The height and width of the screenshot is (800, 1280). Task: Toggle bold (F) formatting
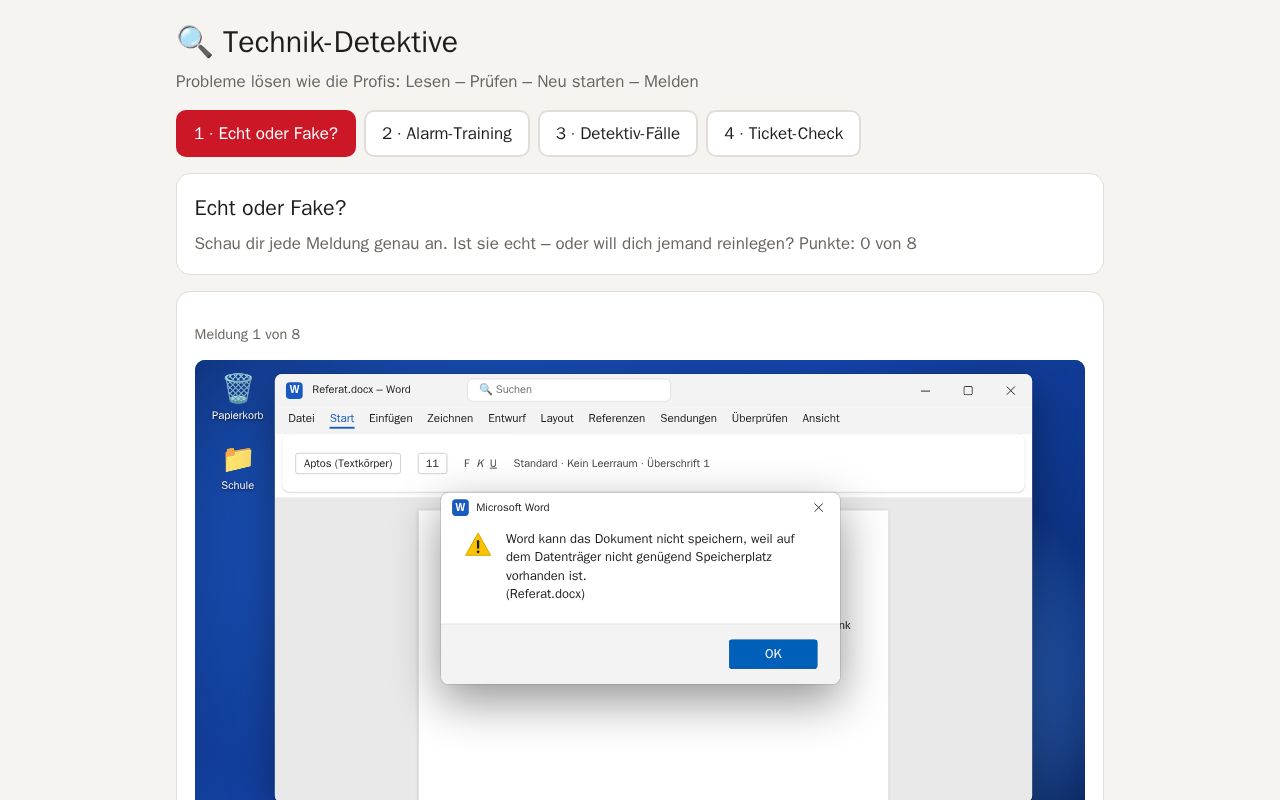tap(467, 464)
